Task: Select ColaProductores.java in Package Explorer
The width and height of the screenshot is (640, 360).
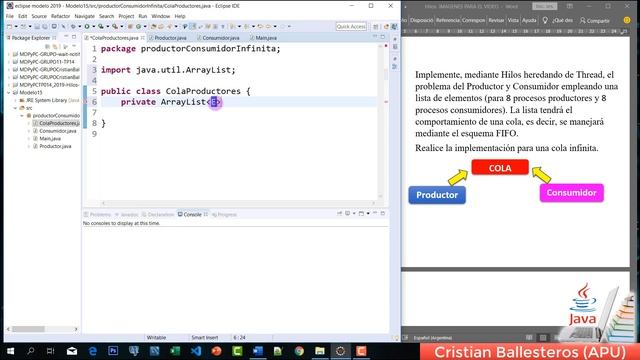Action: pyautogui.click(x=56, y=123)
